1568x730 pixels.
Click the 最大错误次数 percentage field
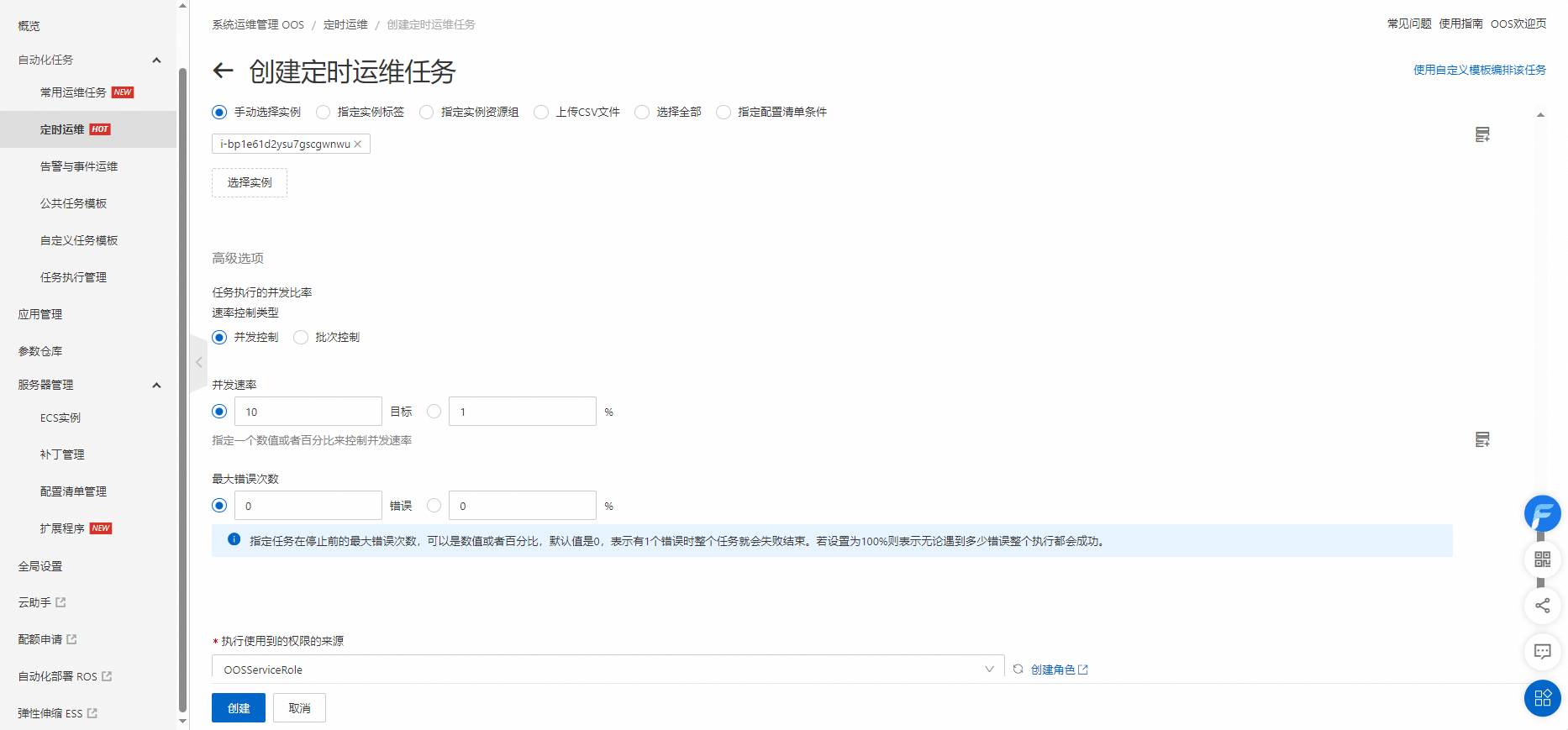point(523,506)
